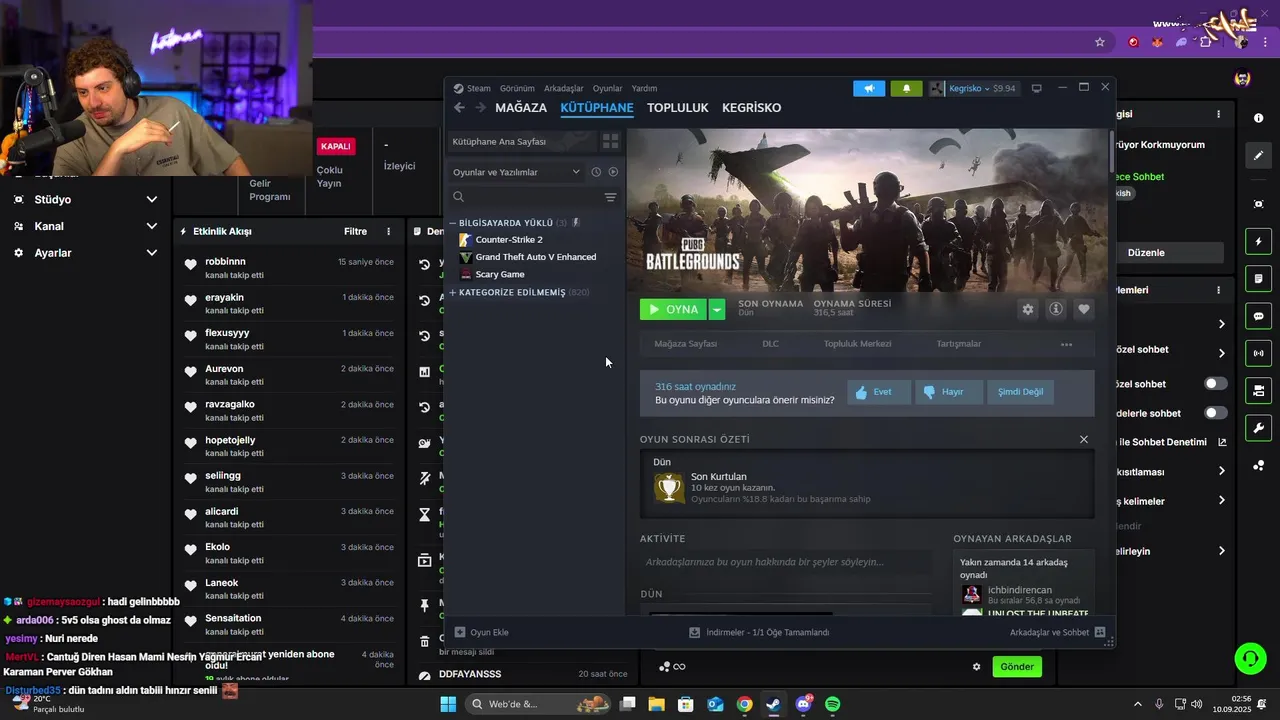Open stream info icon in Twitch sidebar
Screen dimensions: 1280x720
(1258, 118)
